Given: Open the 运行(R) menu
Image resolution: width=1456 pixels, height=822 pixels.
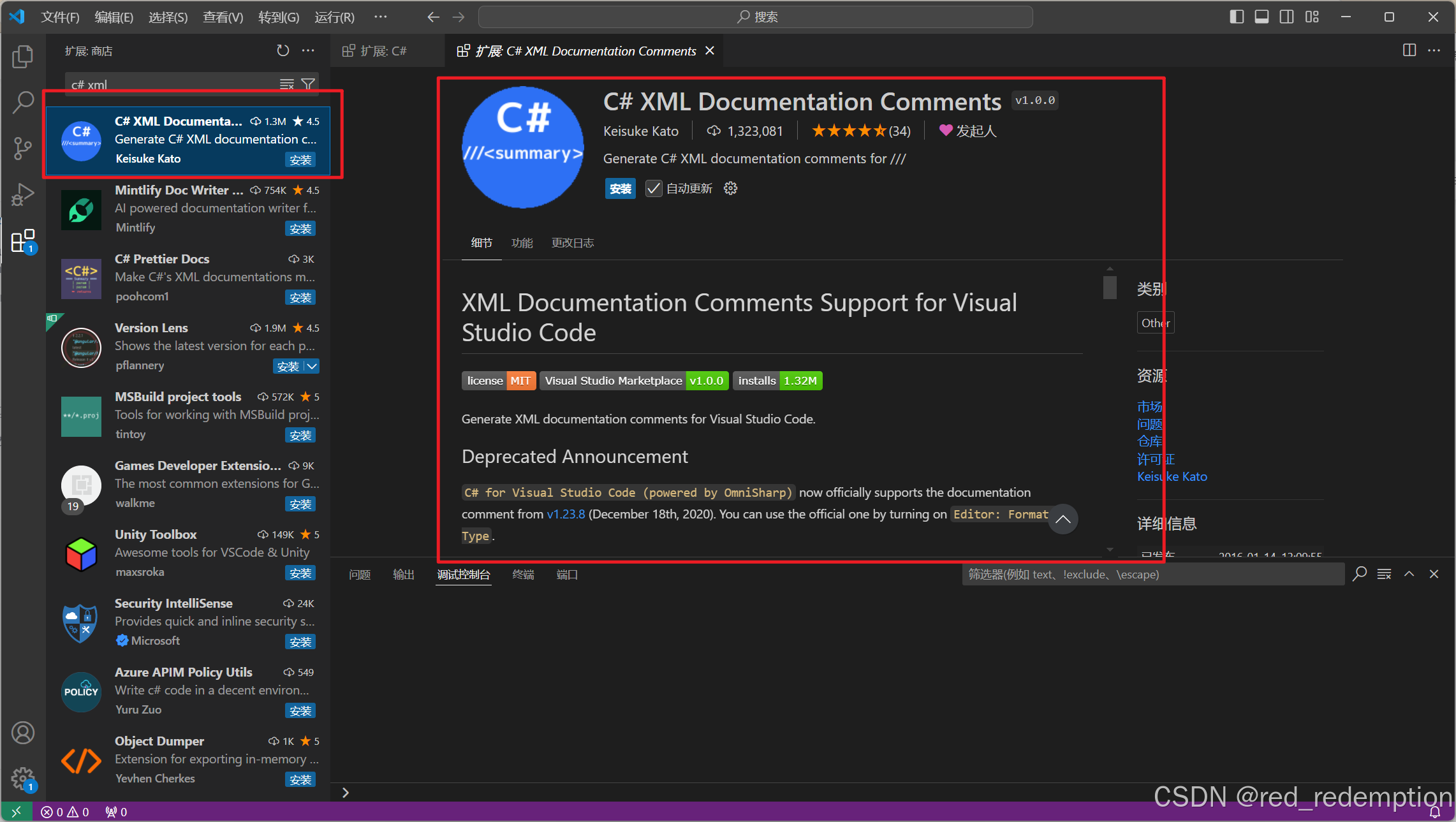Looking at the screenshot, I should (335, 17).
